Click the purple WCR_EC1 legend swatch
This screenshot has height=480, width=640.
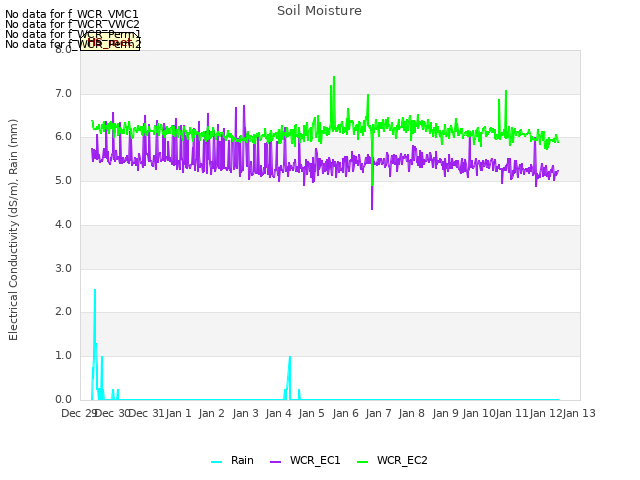click(276, 462)
